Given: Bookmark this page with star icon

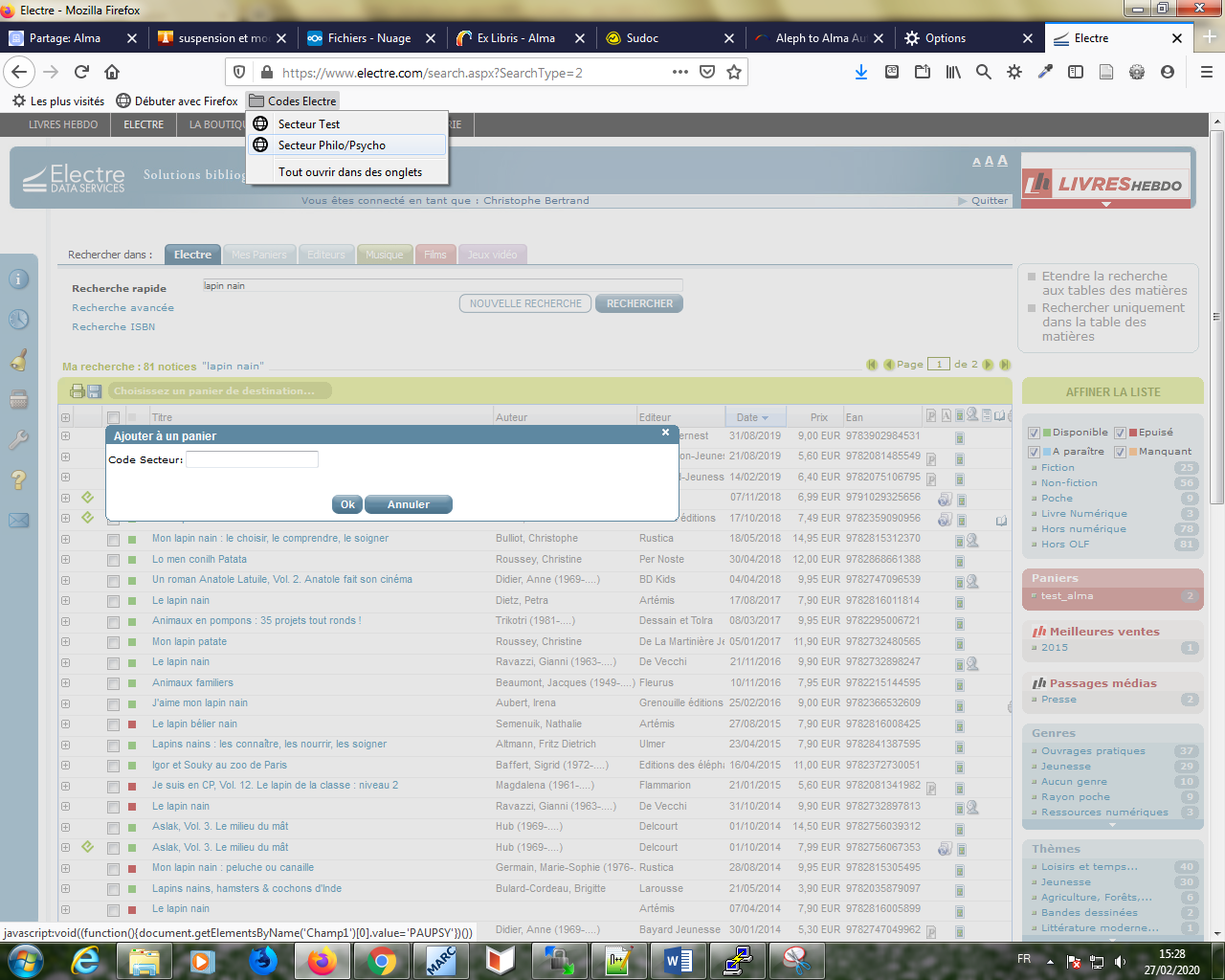Looking at the screenshot, I should click(734, 72).
